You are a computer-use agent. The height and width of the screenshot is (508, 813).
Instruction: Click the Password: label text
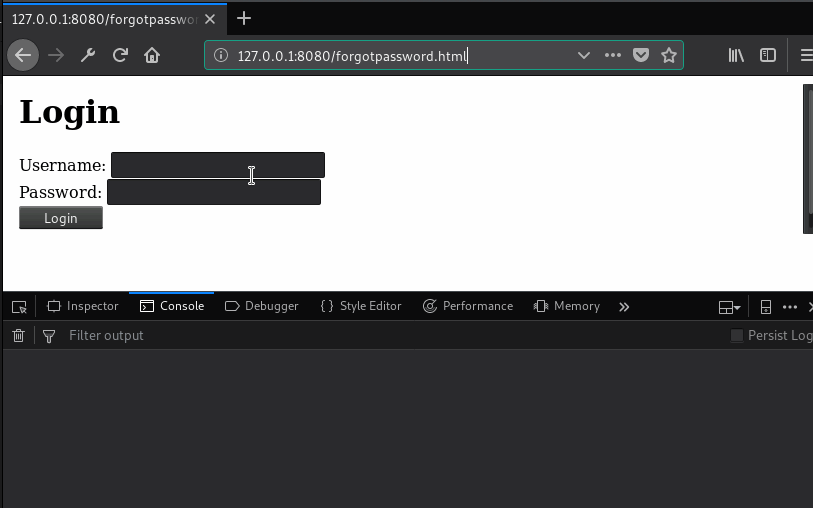pos(61,192)
